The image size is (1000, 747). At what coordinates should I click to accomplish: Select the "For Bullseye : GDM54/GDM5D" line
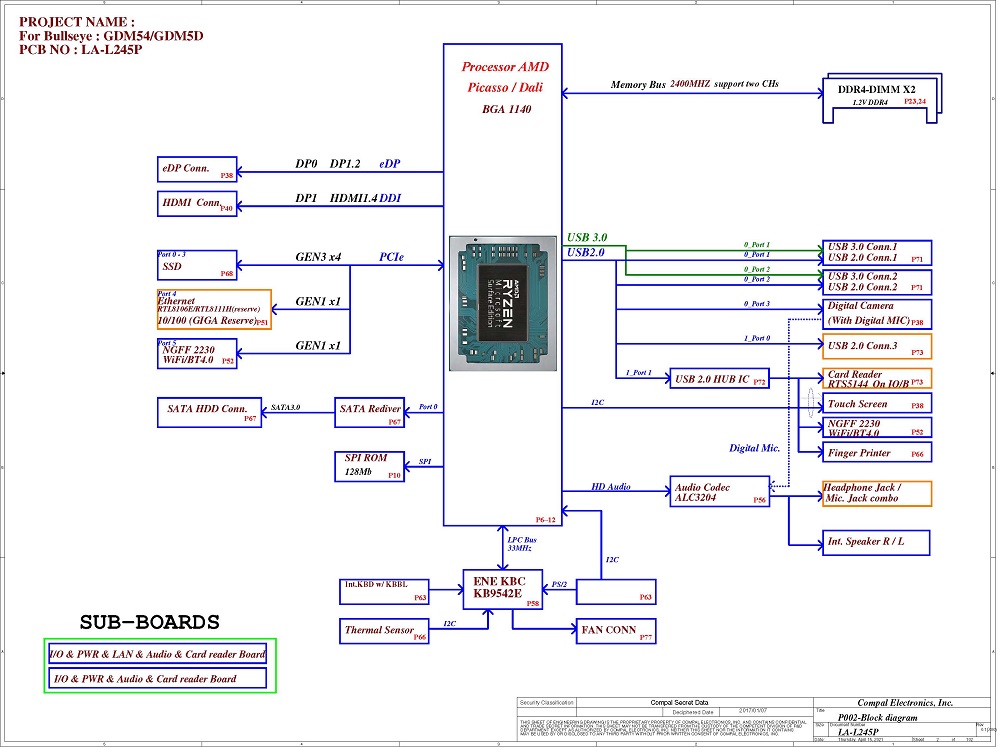click(x=111, y=36)
